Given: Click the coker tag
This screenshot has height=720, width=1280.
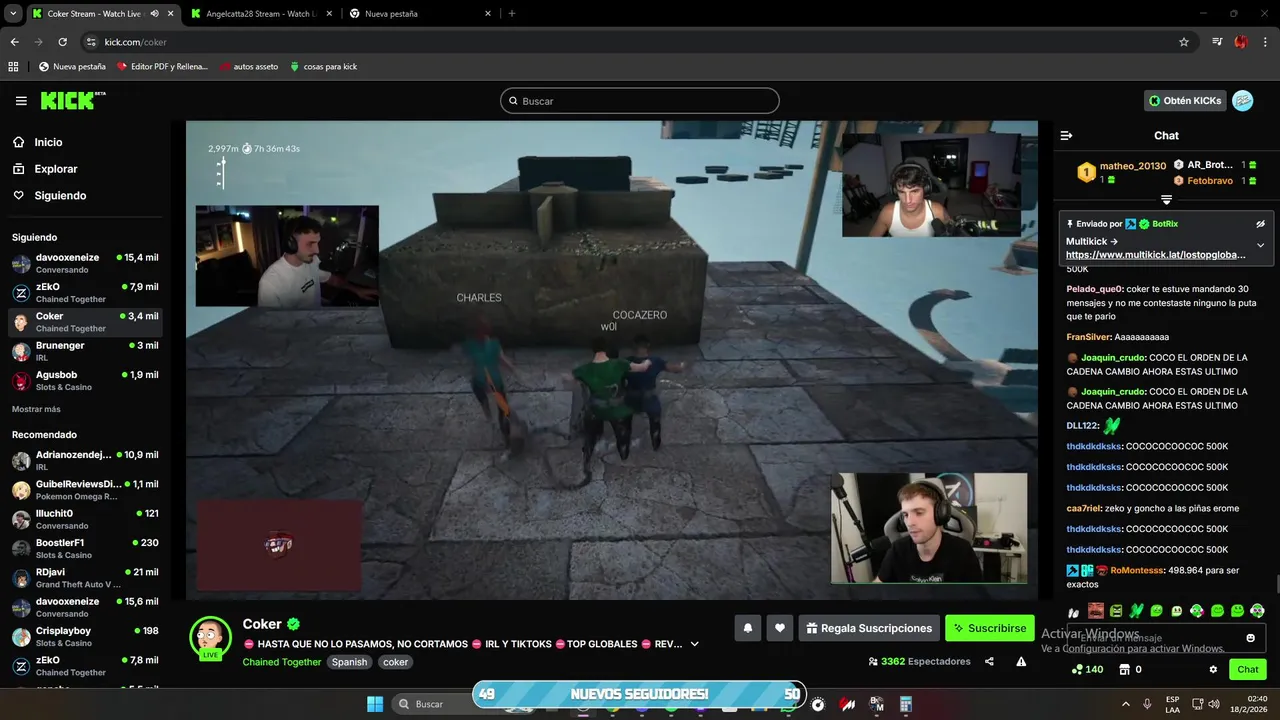Looking at the screenshot, I should tap(395, 662).
